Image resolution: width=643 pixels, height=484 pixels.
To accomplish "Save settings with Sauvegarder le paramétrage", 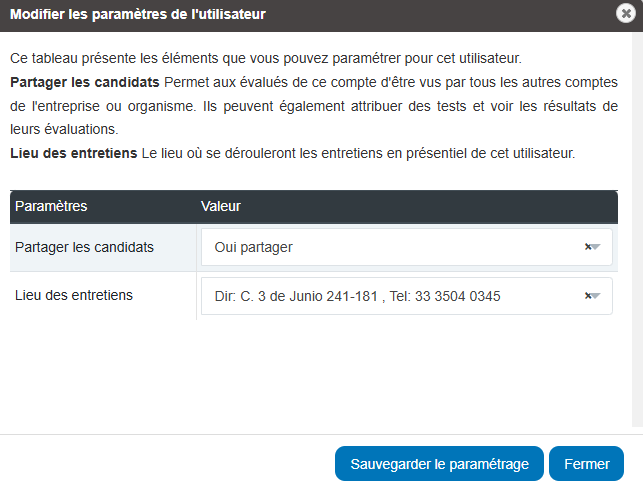I will (439, 463).
